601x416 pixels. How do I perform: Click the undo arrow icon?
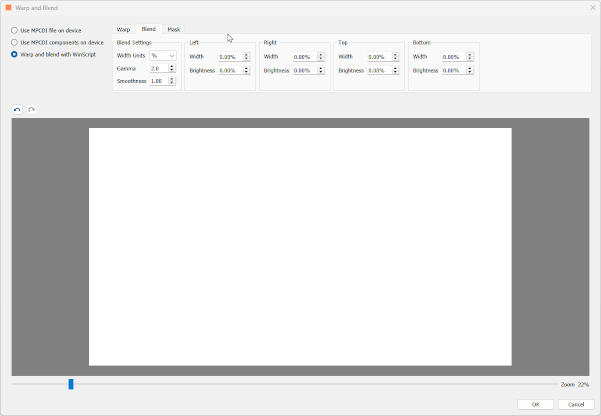click(x=17, y=110)
